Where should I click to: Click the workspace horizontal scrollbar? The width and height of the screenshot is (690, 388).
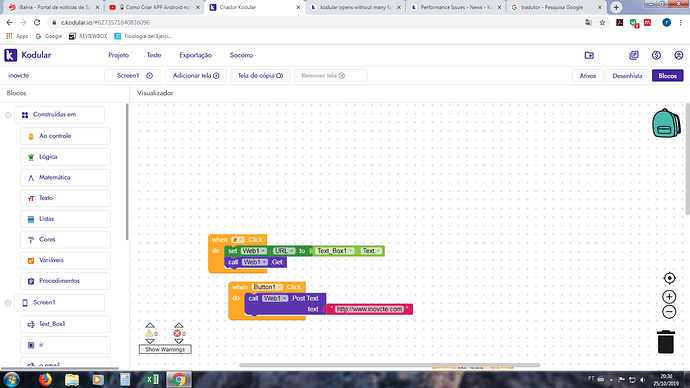tap(389, 365)
